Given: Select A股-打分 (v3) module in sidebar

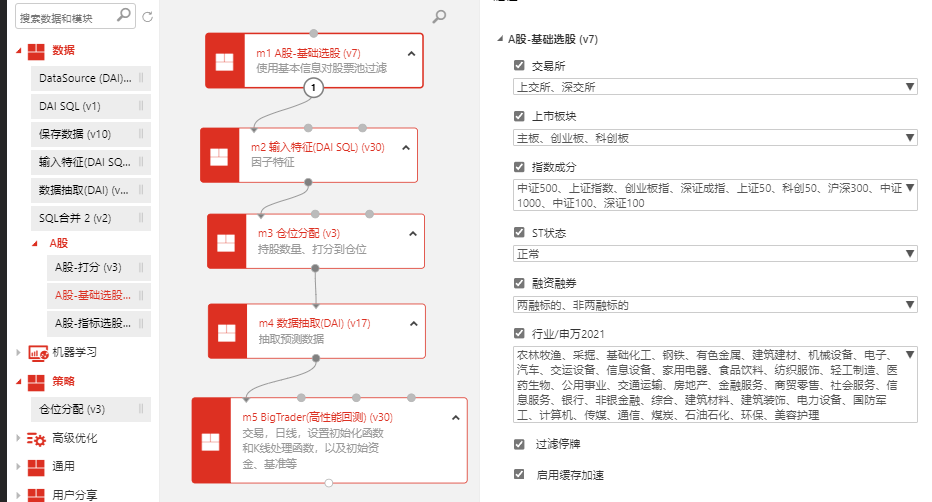Looking at the screenshot, I should point(99,267).
